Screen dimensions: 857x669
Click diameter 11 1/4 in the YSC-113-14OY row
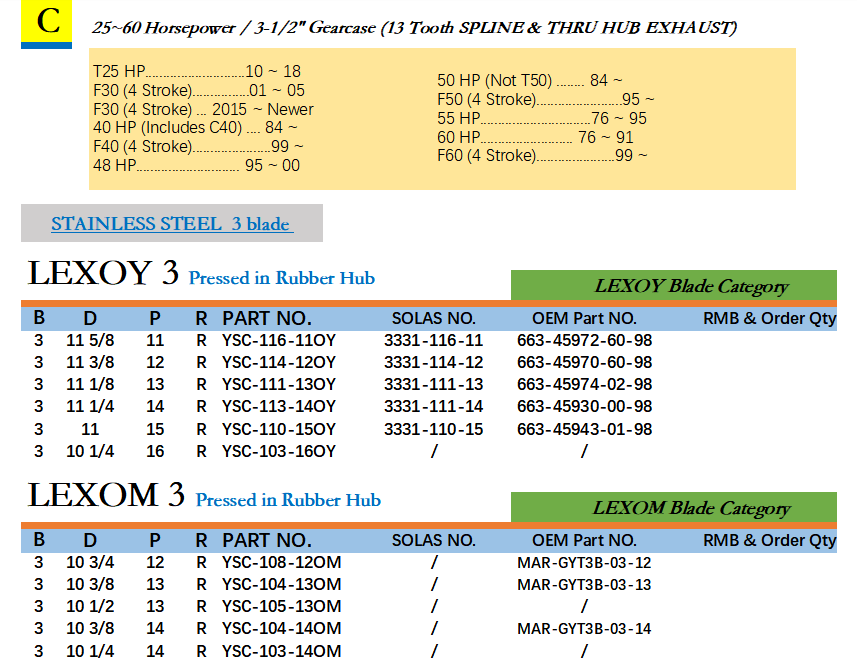click(x=90, y=406)
